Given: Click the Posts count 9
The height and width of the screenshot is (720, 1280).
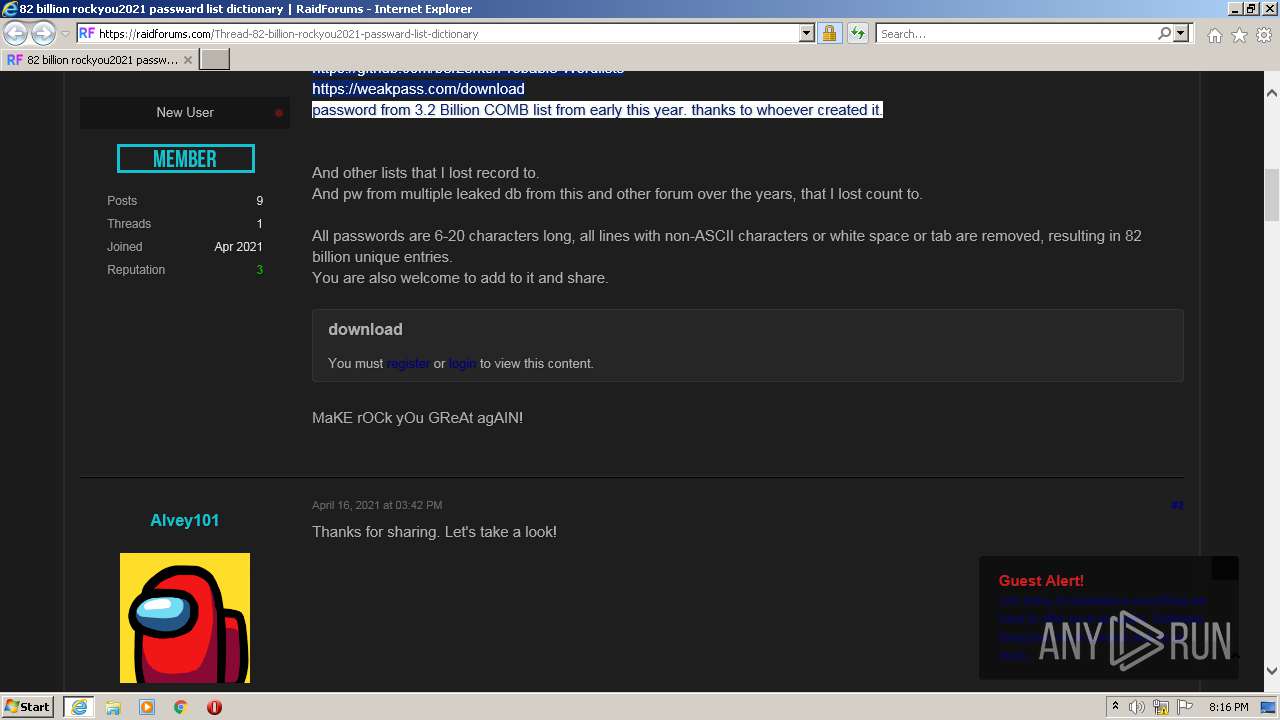Looking at the screenshot, I should [x=260, y=201].
